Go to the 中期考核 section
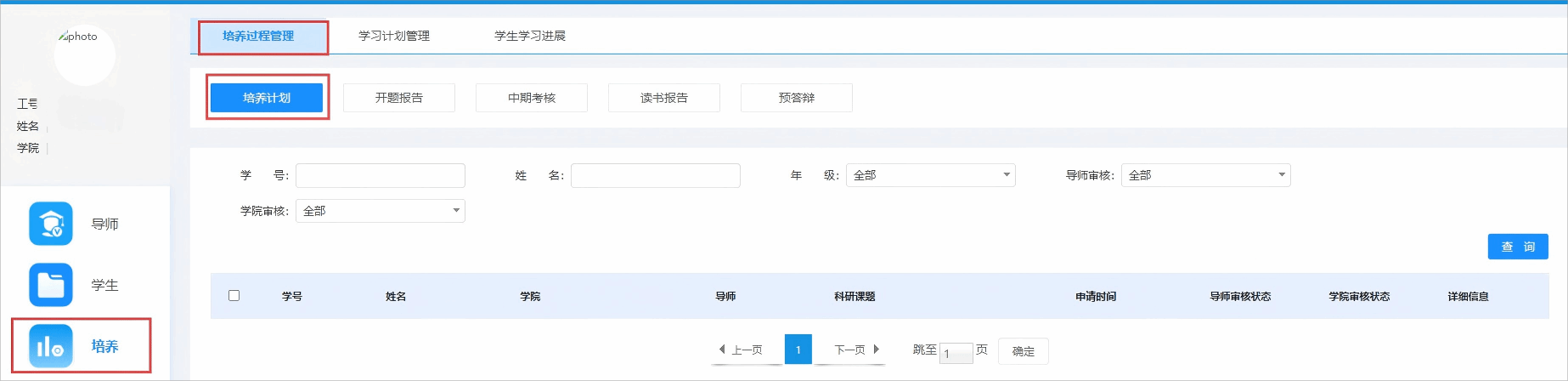The image size is (1568, 381). (x=532, y=98)
